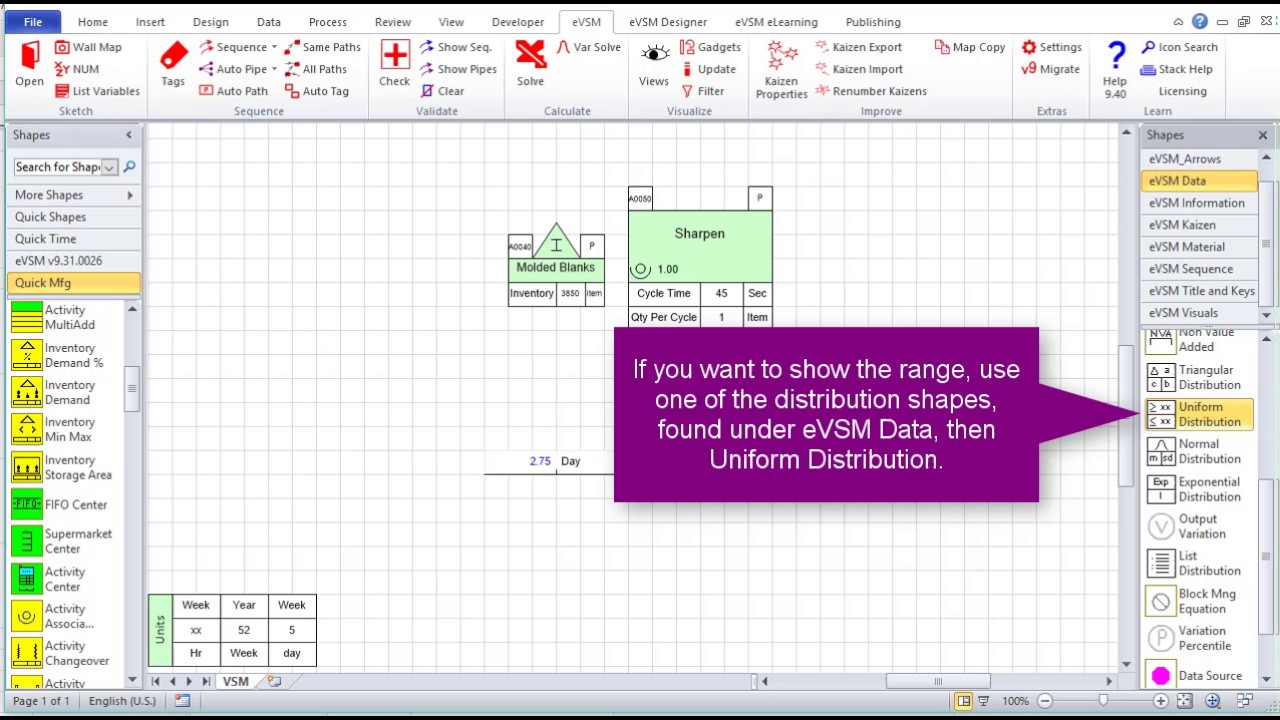Screen dimensions: 1280x720
Task: Click the zoom out minus button
Action: pyautogui.click(x=1045, y=701)
